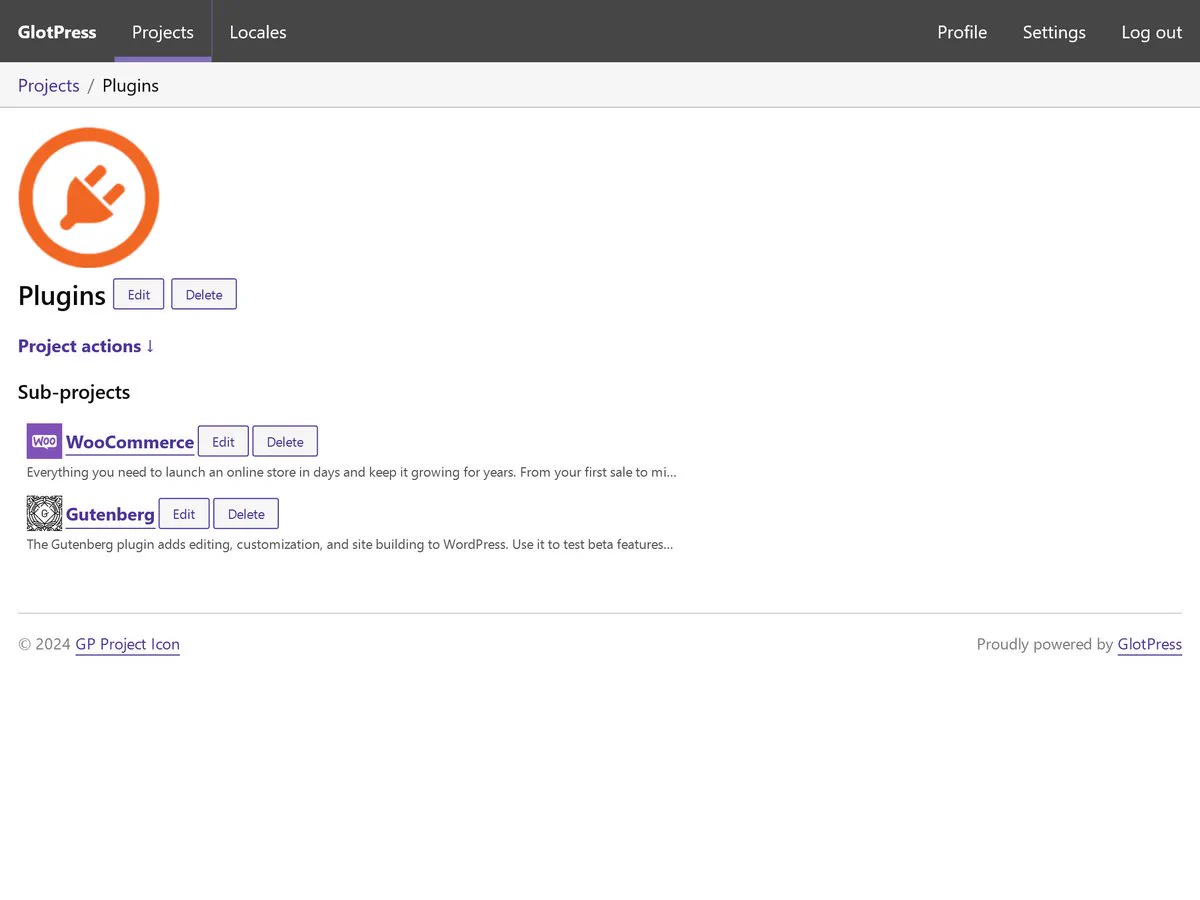Edit the Gutenberg sub-project
1200x900 pixels.
pyautogui.click(x=184, y=514)
